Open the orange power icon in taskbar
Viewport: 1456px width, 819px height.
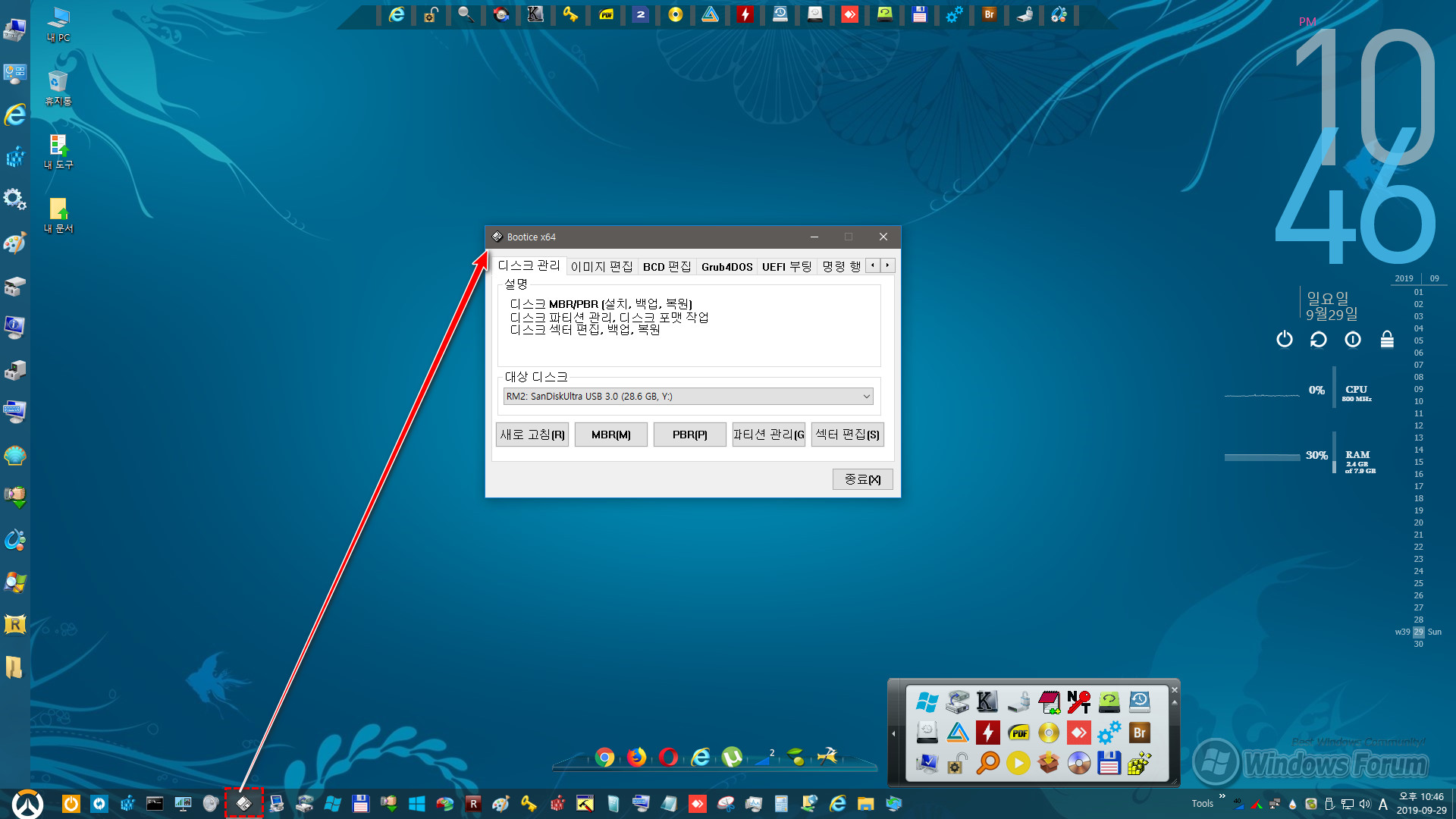tap(71, 804)
